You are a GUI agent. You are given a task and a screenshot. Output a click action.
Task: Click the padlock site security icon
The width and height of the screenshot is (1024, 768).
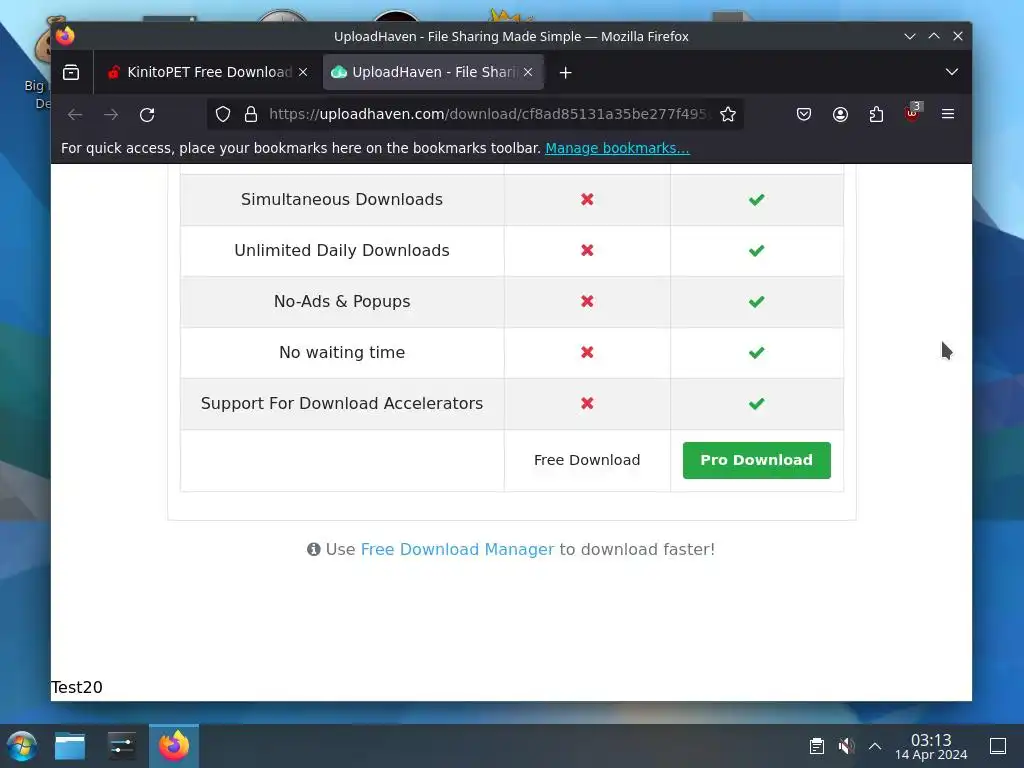coord(251,114)
